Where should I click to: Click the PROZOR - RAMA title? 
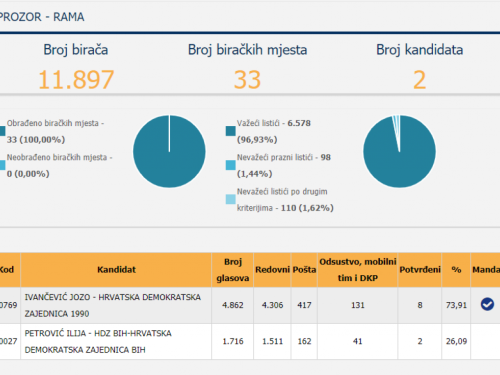42,17
